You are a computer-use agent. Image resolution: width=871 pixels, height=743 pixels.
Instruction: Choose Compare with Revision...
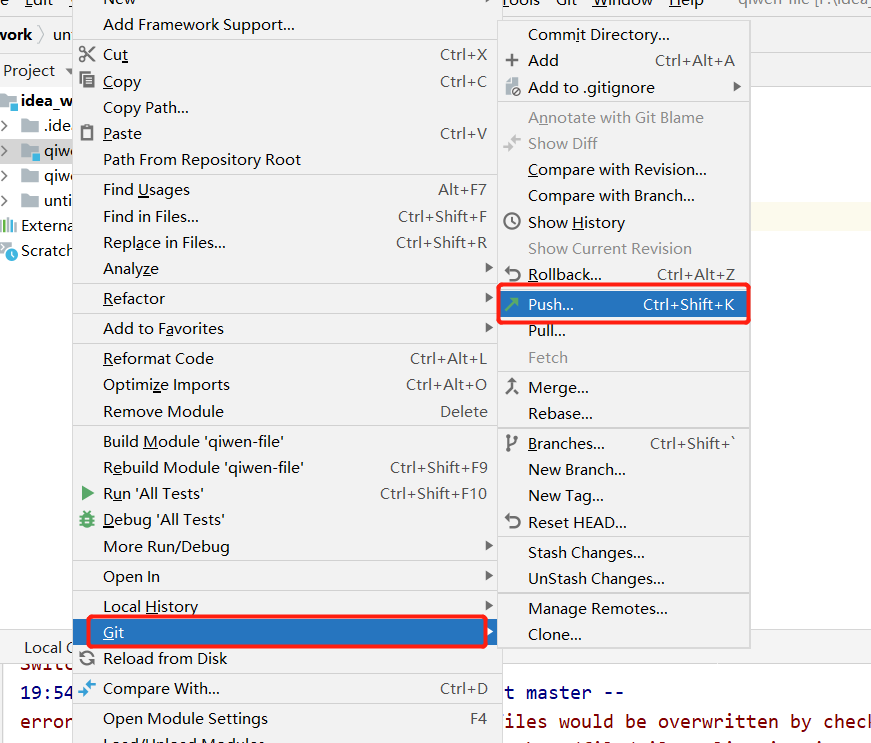[624, 169]
